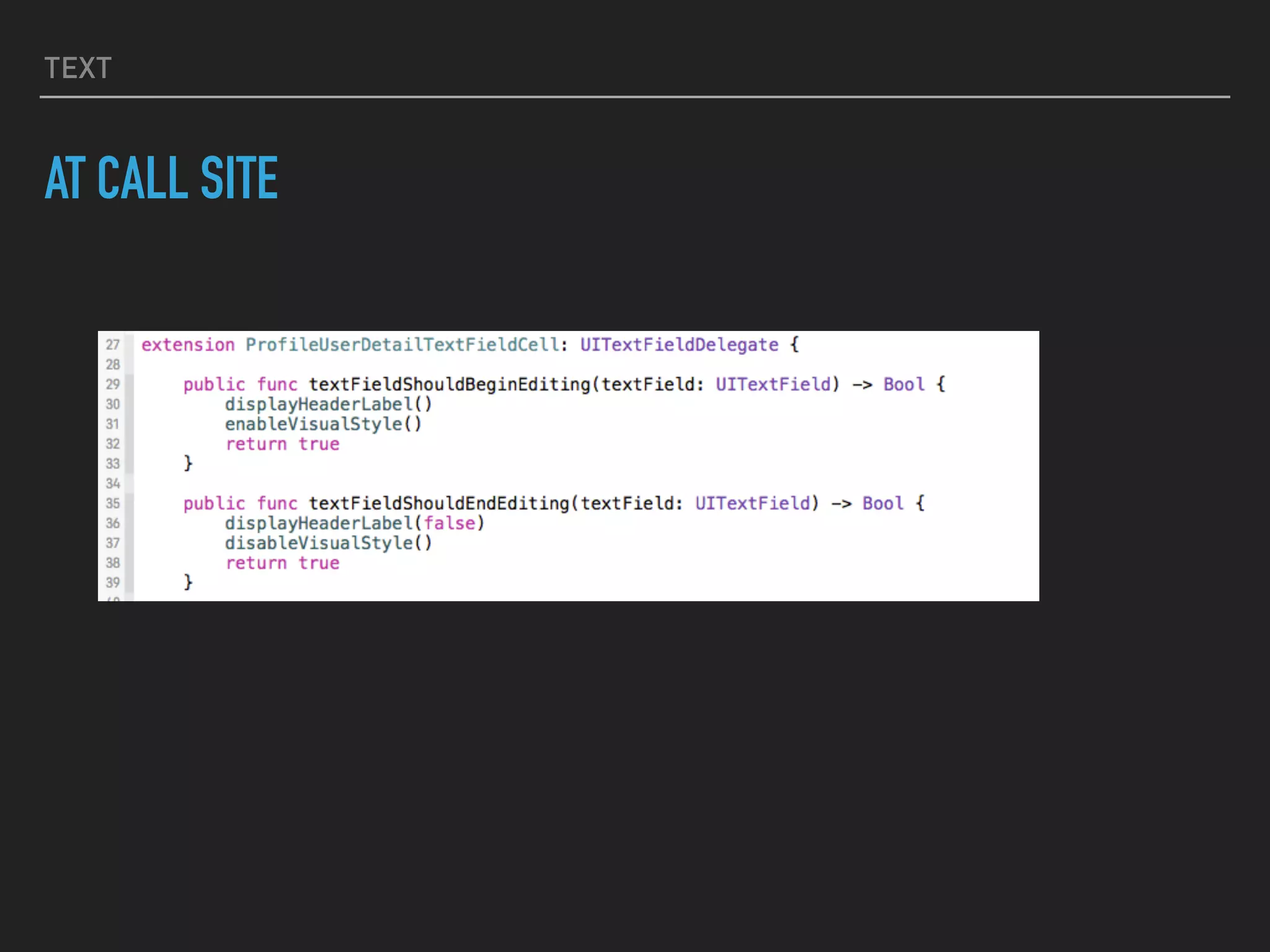Click the disableVisualStyle() call
Image resolution: width=1270 pixels, height=952 pixels.
(328, 543)
